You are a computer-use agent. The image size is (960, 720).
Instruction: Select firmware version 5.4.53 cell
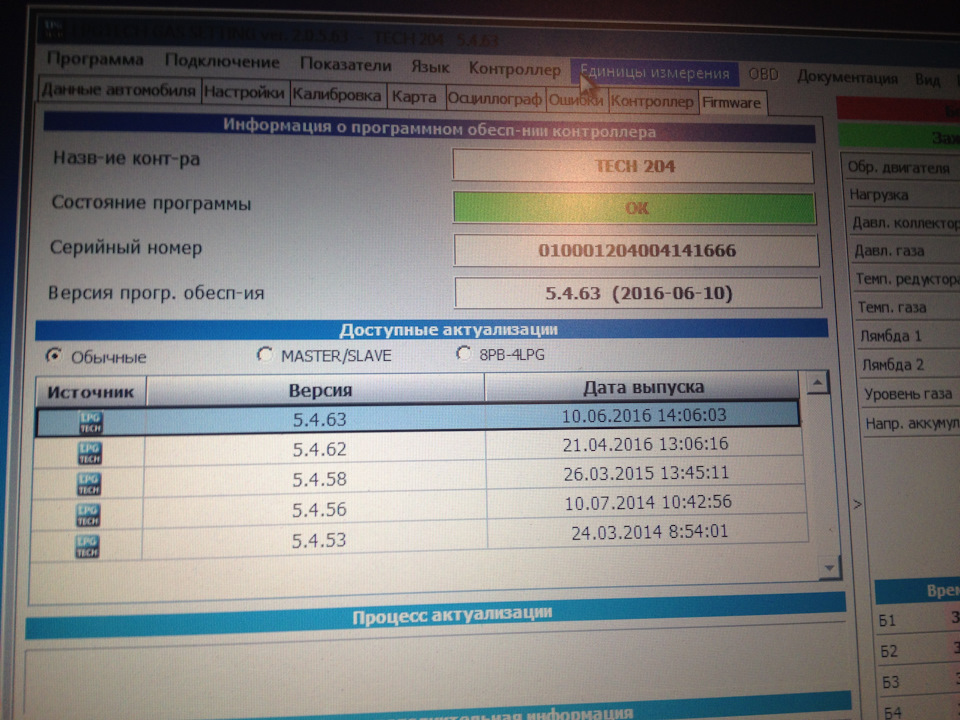coord(317,541)
